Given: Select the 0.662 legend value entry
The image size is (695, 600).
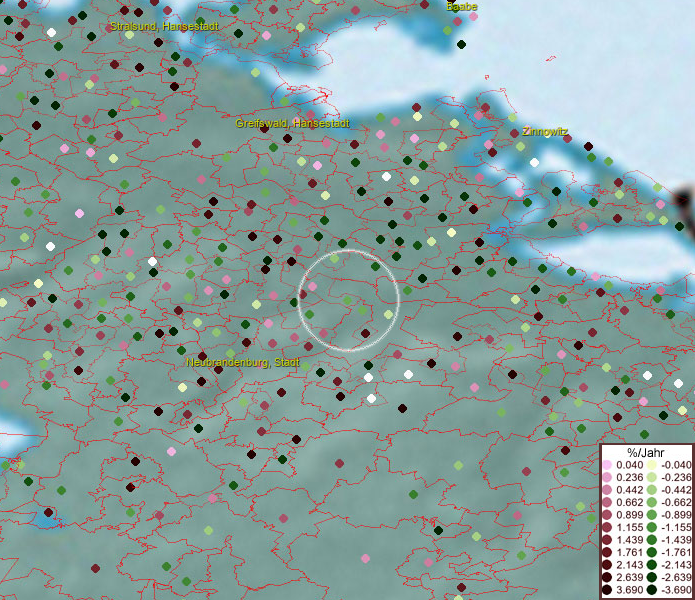Looking at the screenshot, I should tap(629, 500).
